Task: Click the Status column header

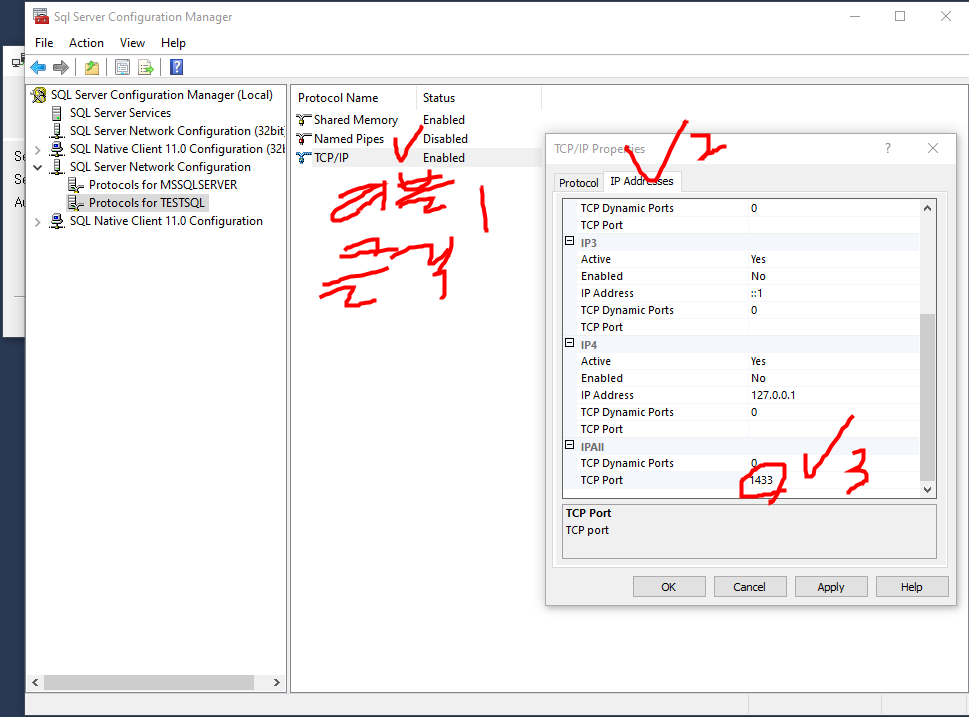Action: pos(479,98)
